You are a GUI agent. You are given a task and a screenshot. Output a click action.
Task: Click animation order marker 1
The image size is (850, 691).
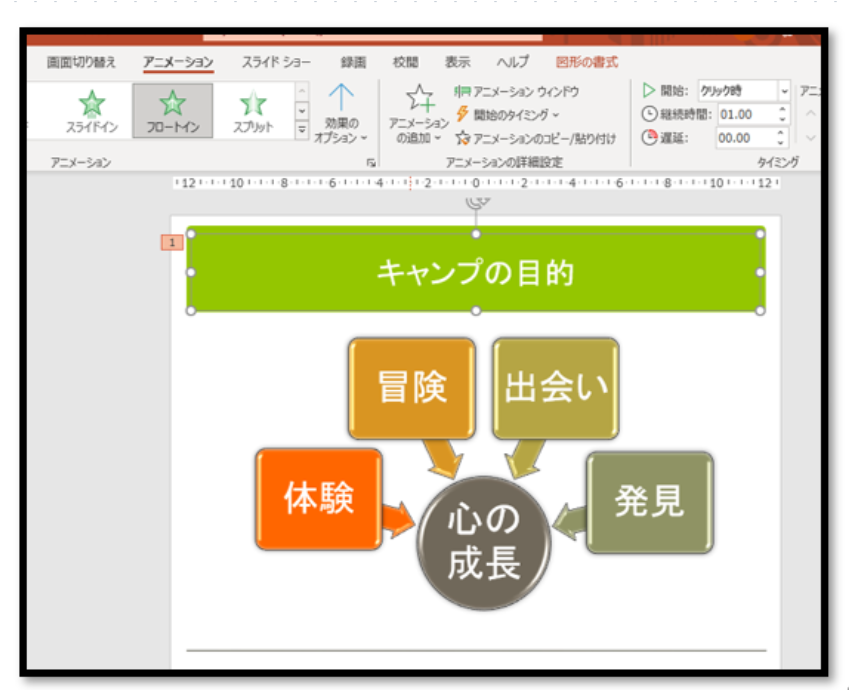(172, 242)
